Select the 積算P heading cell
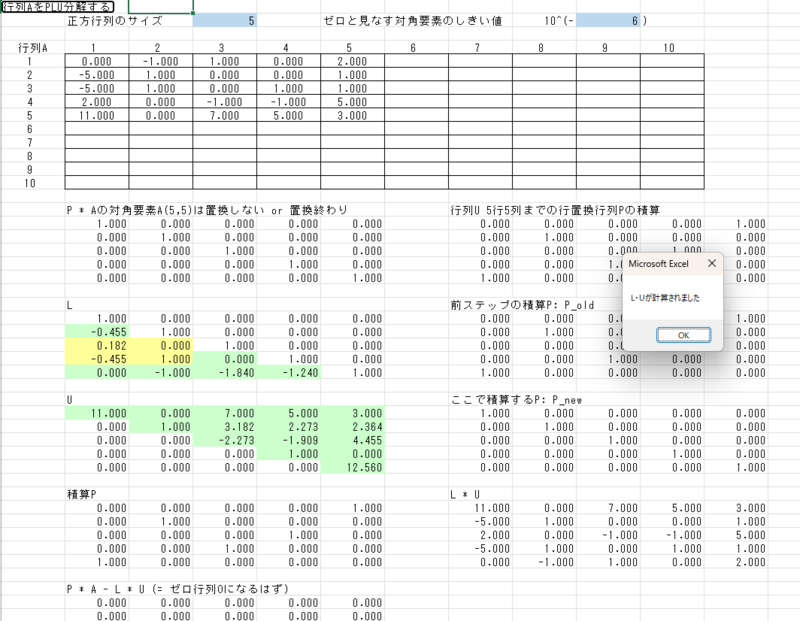The image size is (800, 621). click(82, 494)
